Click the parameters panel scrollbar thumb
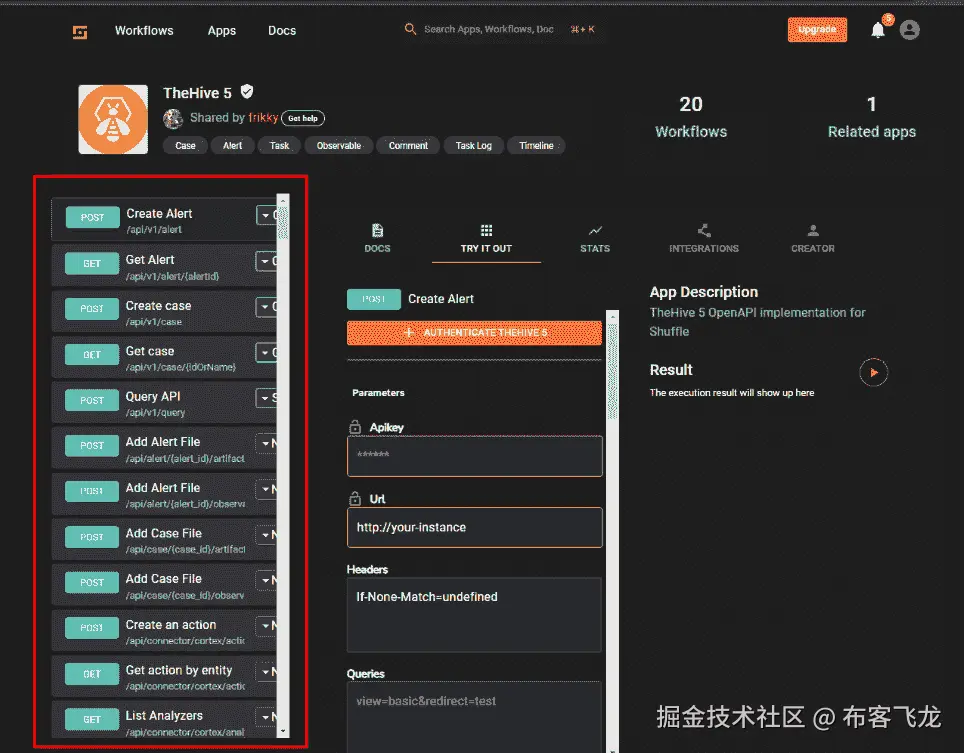Screen dimensions: 964x753 click(x=612, y=371)
